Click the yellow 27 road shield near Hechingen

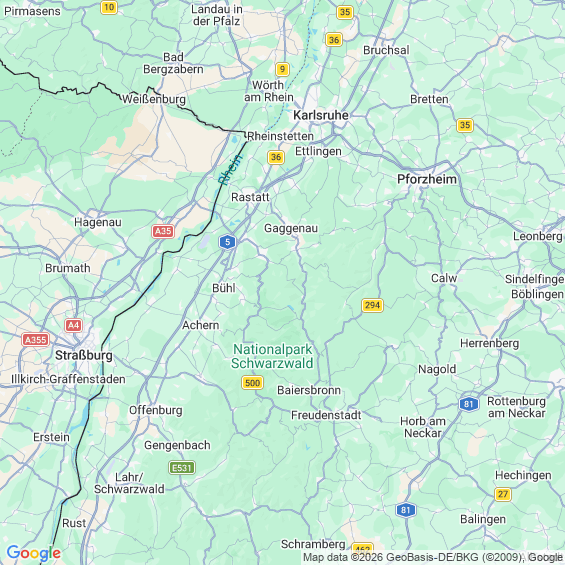(x=503, y=494)
